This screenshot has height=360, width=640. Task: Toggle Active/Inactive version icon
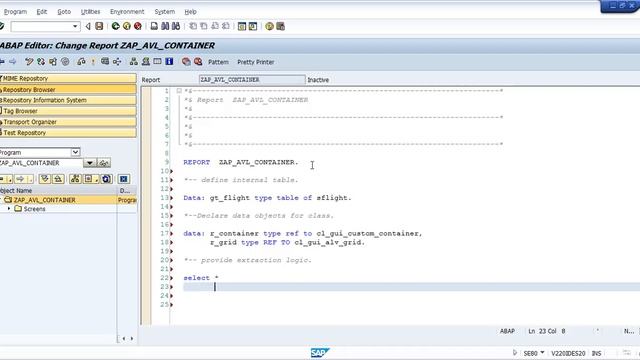[x=41, y=62]
